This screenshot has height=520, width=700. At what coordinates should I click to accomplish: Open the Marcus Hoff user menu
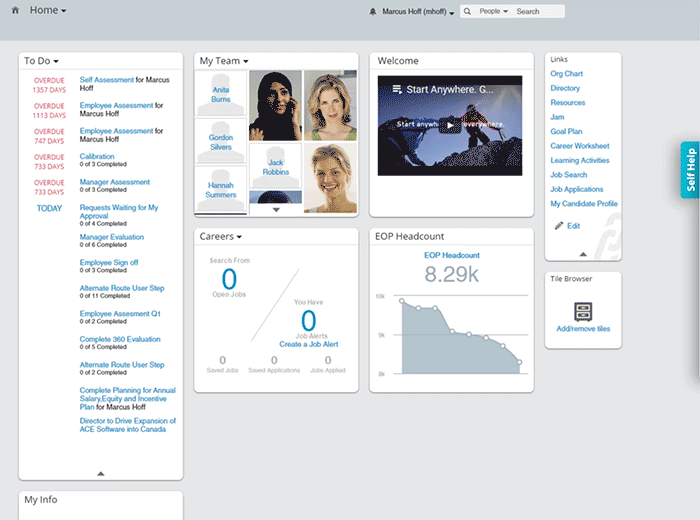click(418, 12)
